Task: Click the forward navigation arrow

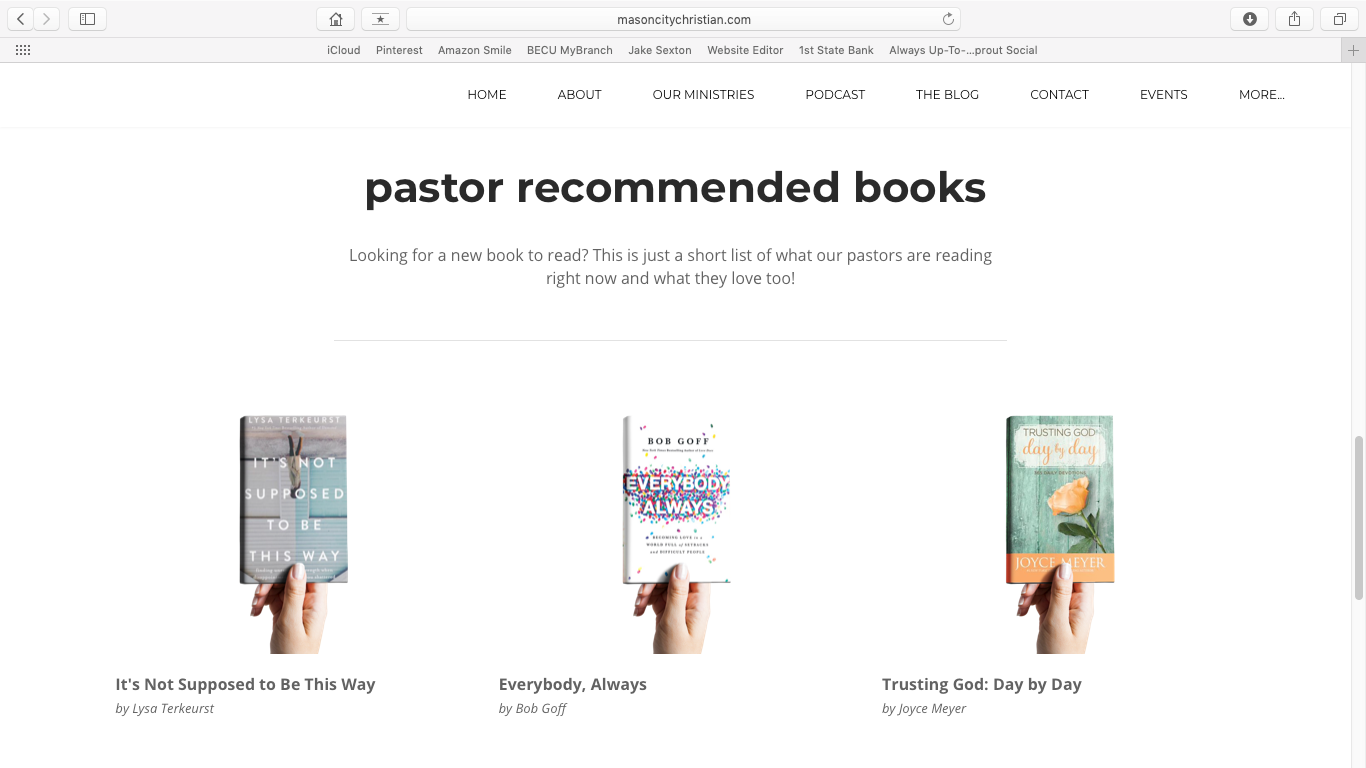Action: click(46, 19)
